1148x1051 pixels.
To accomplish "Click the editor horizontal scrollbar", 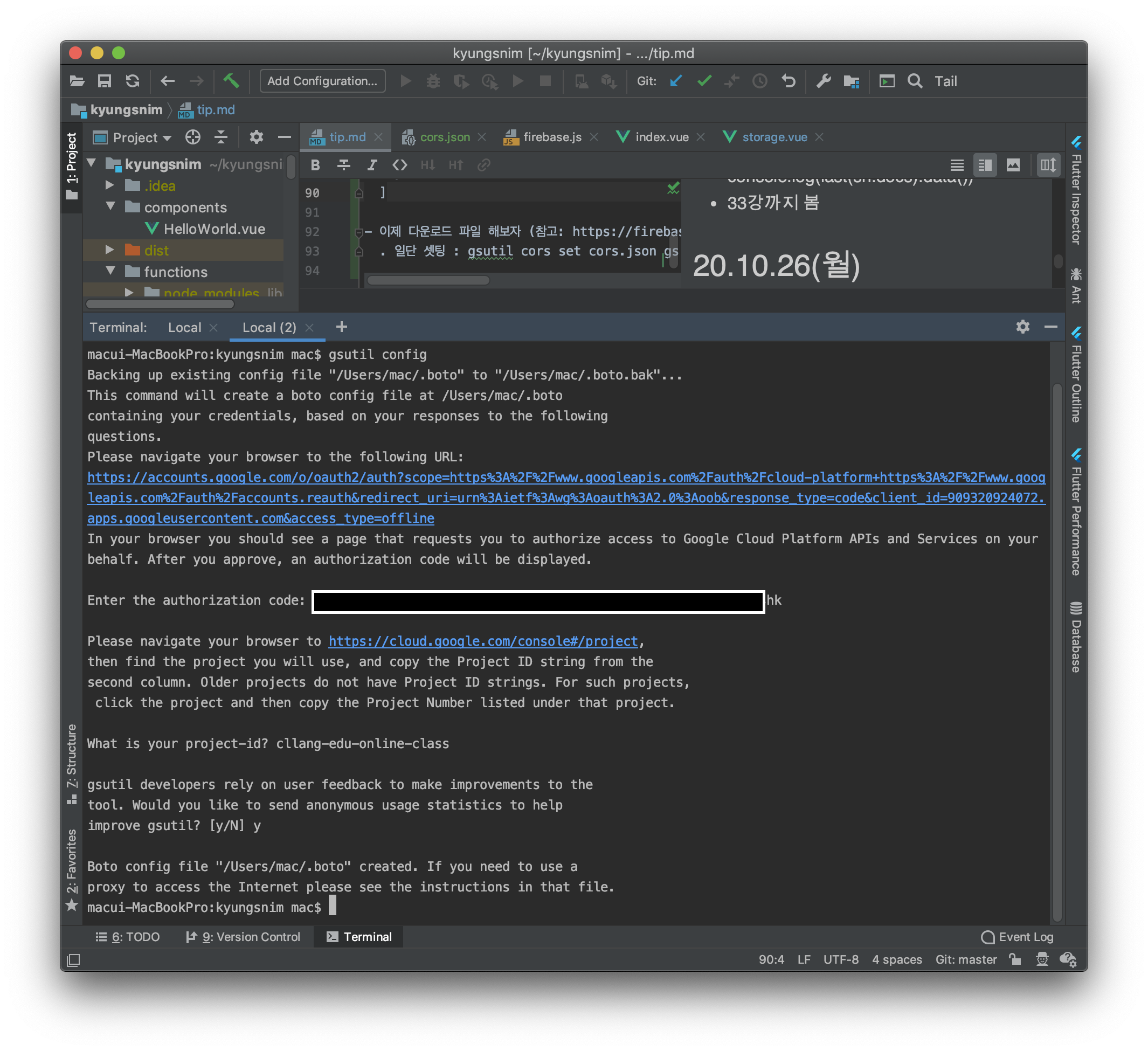I will [428, 280].
